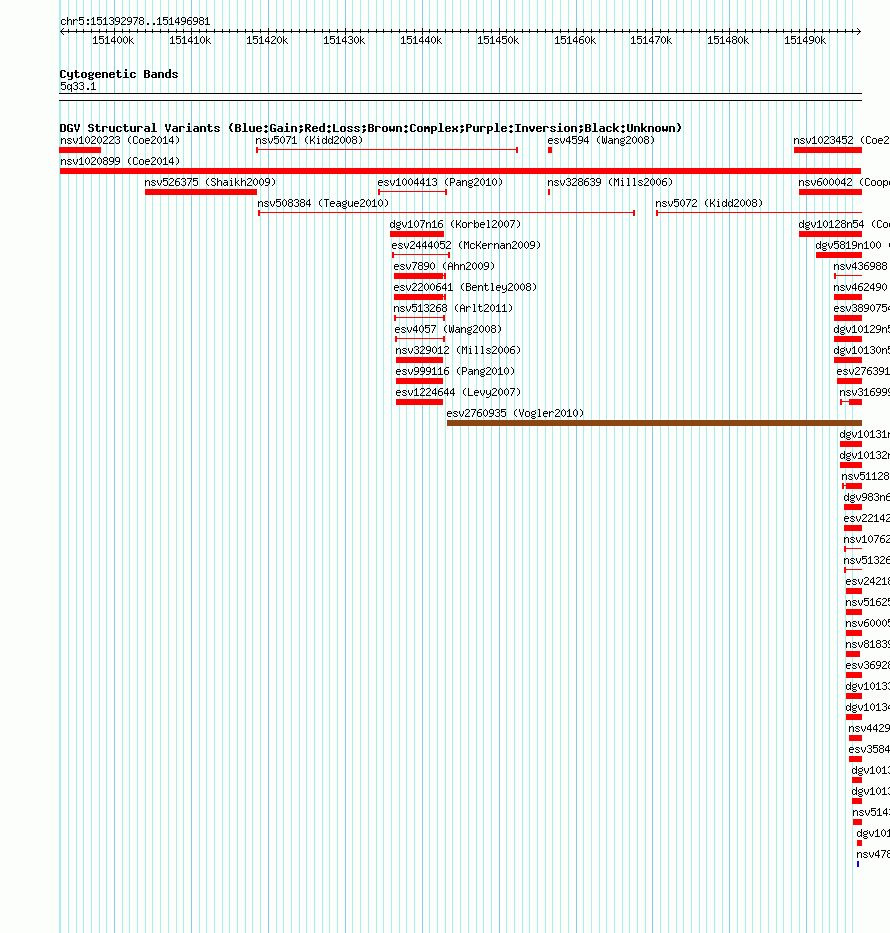Click the thin esv1004413 variant line
The image size is (890, 933).
pos(412,192)
